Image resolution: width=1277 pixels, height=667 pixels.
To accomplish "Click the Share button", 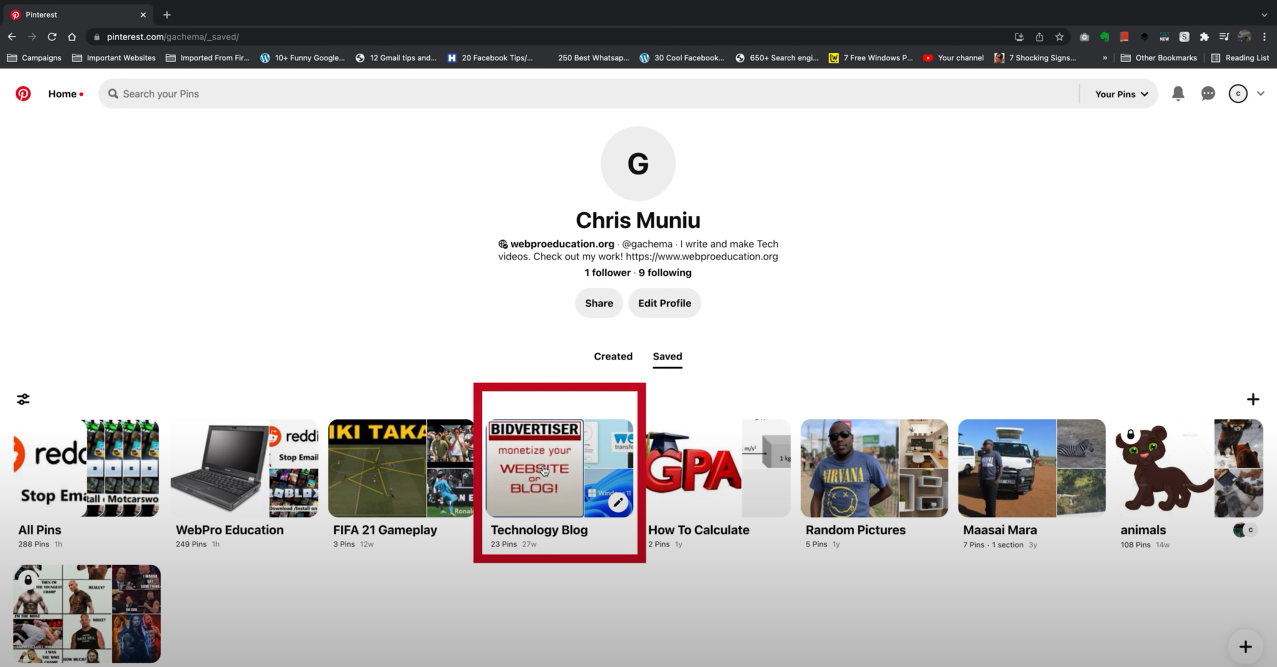I will point(598,303).
